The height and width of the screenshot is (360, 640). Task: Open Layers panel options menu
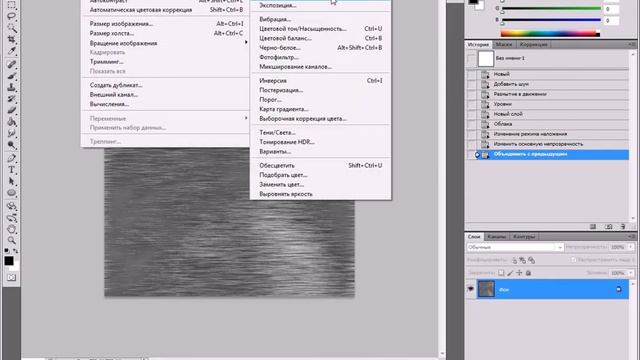[x=632, y=236]
